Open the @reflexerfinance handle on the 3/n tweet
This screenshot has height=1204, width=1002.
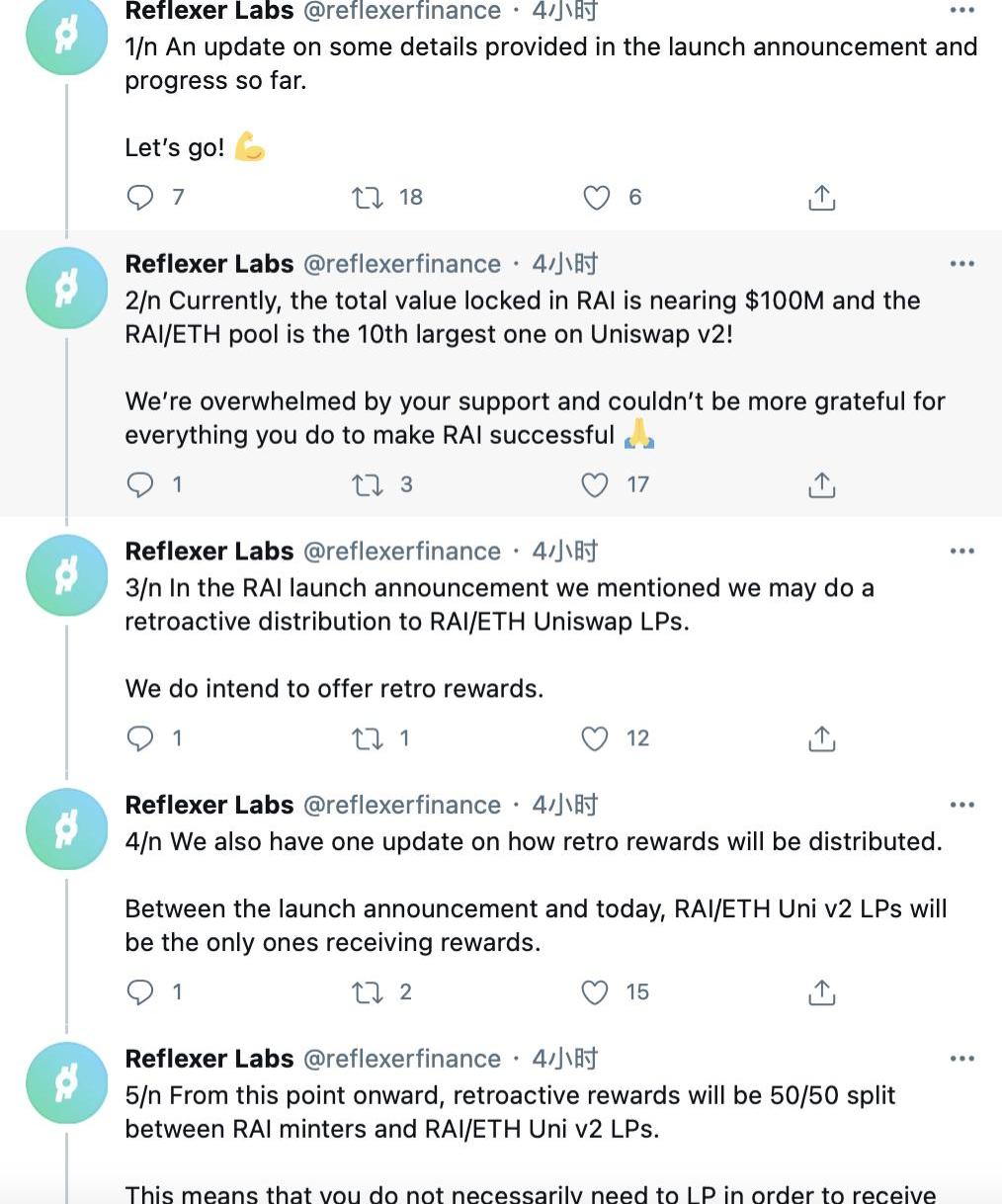pyautogui.click(x=402, y=552)
